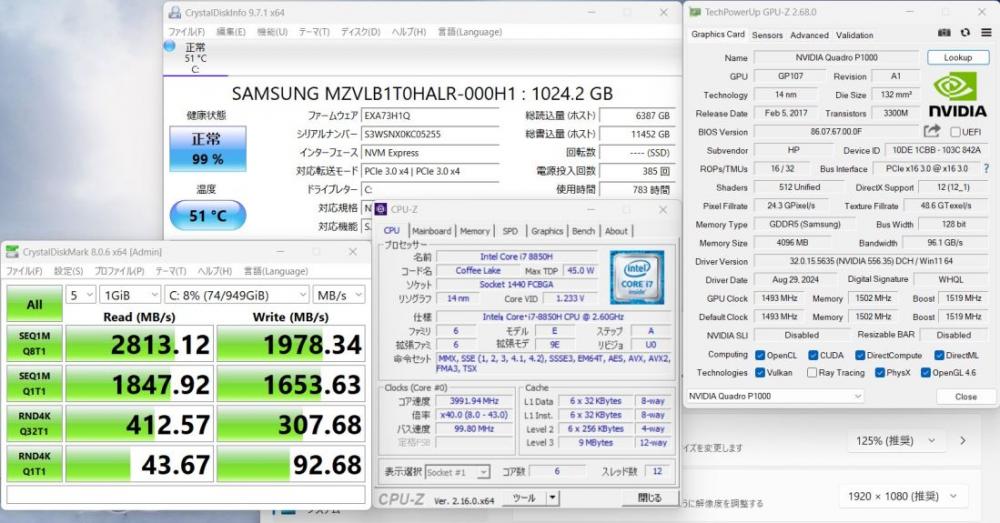The image size is (1000, 523).
Task: Open the プロファイル(P) menu in CrystalDiskMark
Action: (119, 271)
